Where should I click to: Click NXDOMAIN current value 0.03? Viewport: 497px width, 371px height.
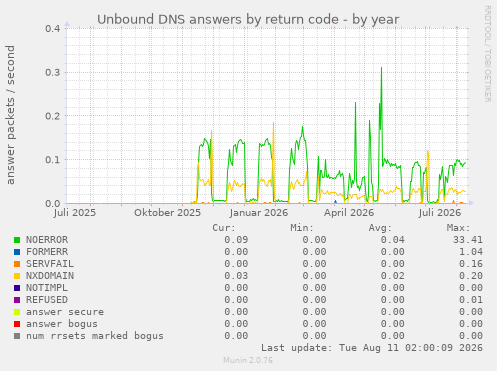236,276
